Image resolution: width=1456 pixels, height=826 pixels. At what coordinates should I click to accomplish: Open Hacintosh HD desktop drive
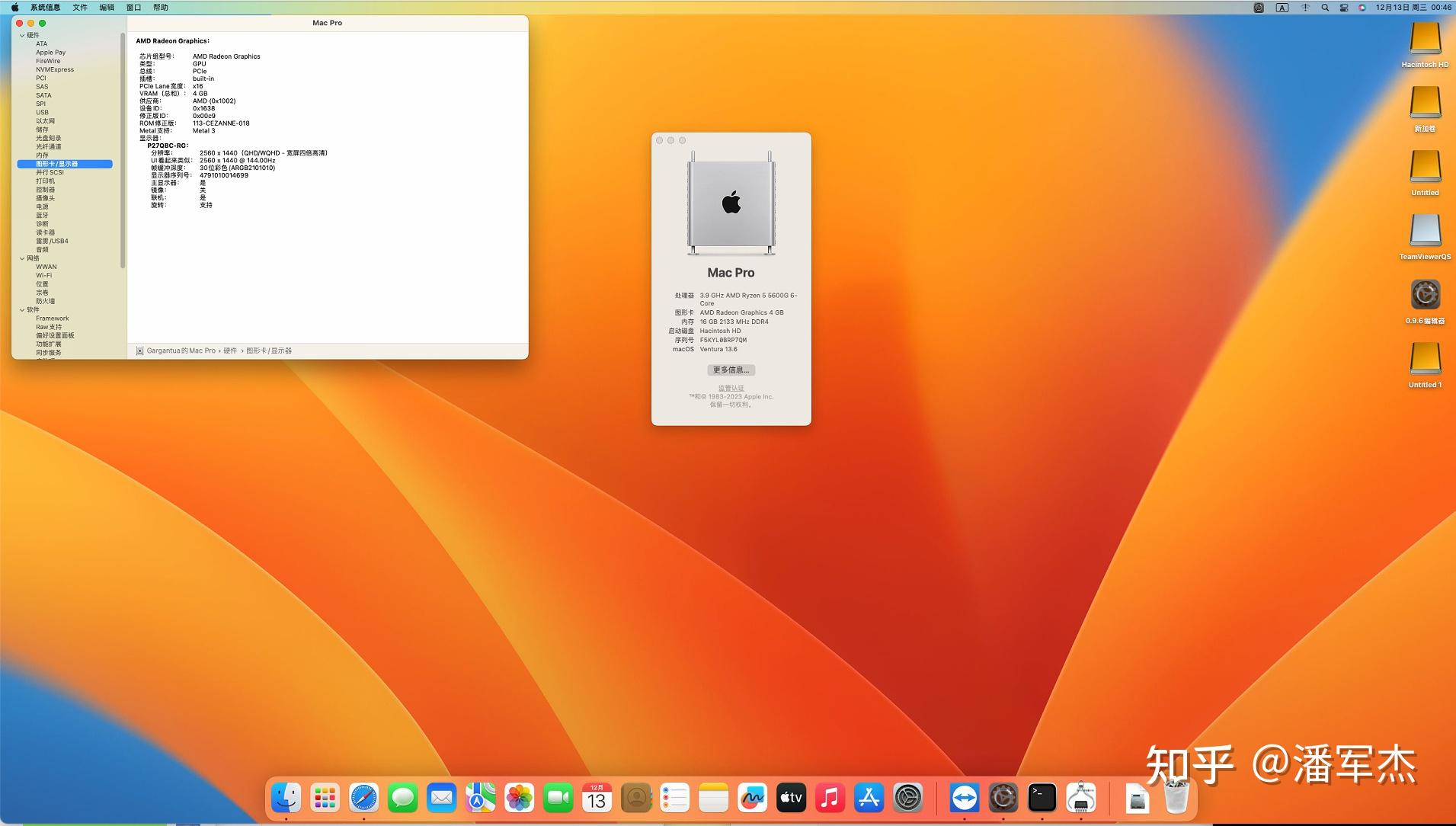pyautogui.click(x=1425, y=45)
